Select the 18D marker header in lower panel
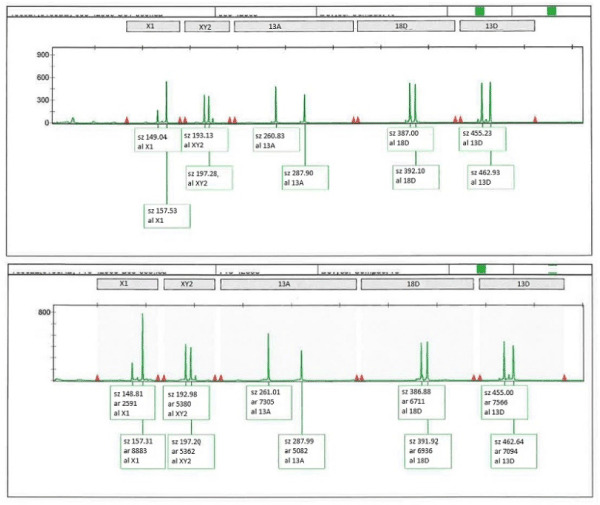 [x=414, y=285]
